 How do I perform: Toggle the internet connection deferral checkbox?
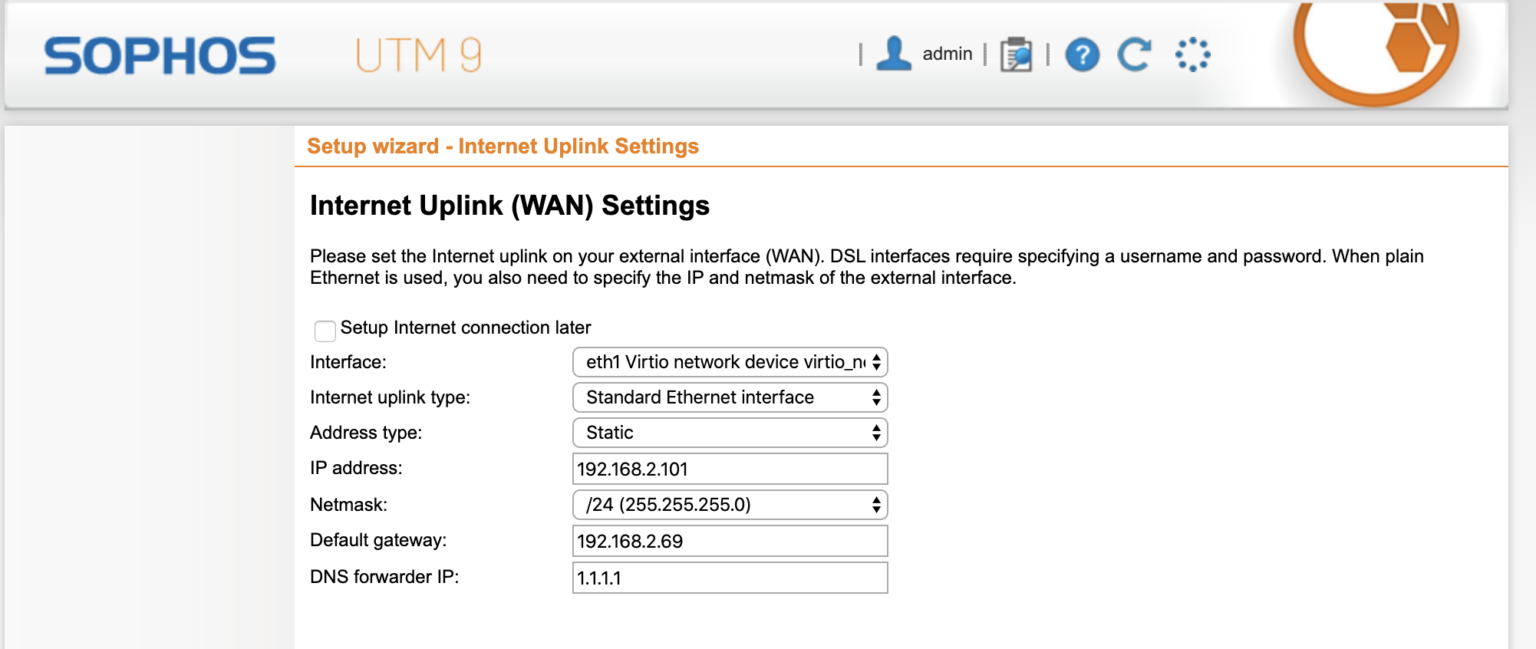tap(324, 330)
